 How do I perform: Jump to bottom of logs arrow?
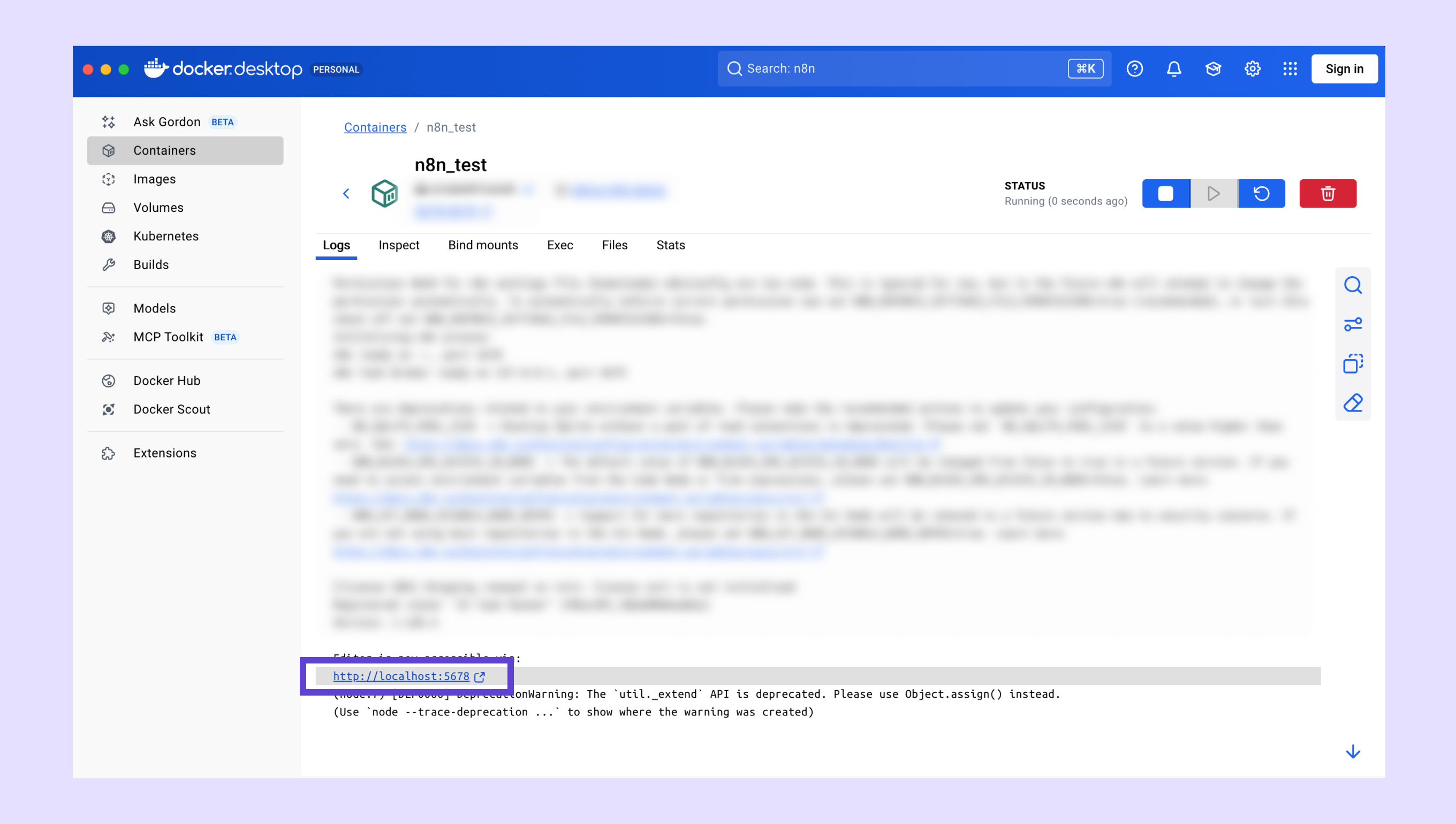[x=1353, y=752]
